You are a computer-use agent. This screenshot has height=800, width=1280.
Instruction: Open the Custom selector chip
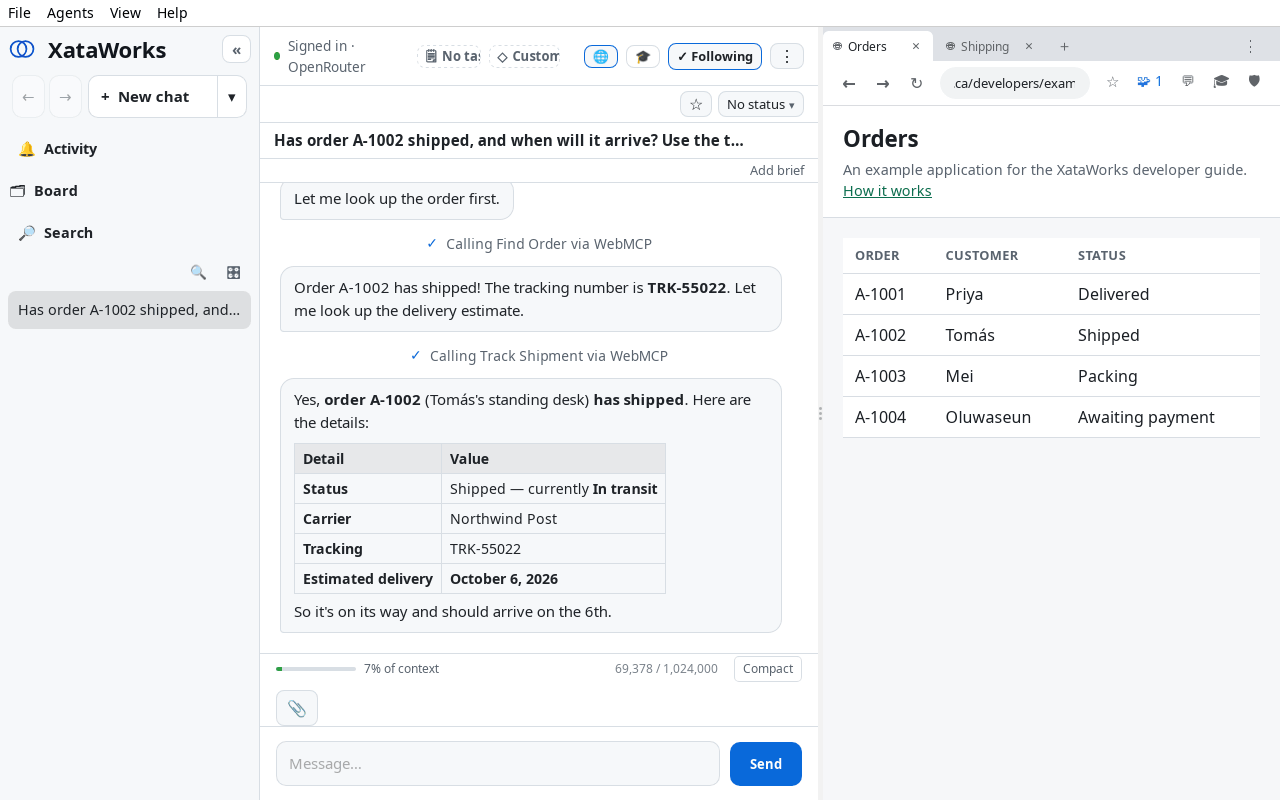click(x=524, y=57)
